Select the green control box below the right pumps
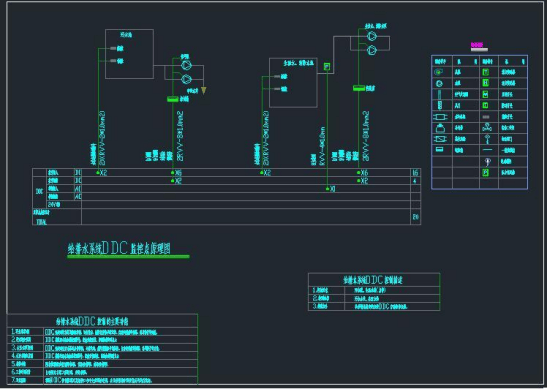548x390 pixels. coord(359,88)
